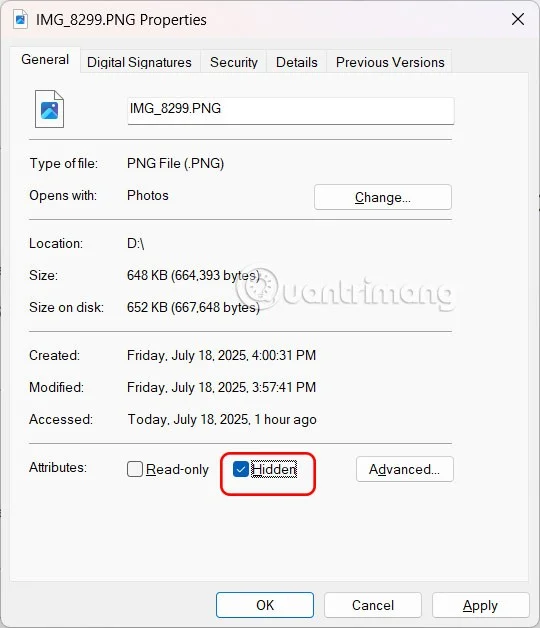The width and height of the screenshot is (540, 628).
Task: Click the size value '648 KB (664,393 bytes)'
Action: 193,276
